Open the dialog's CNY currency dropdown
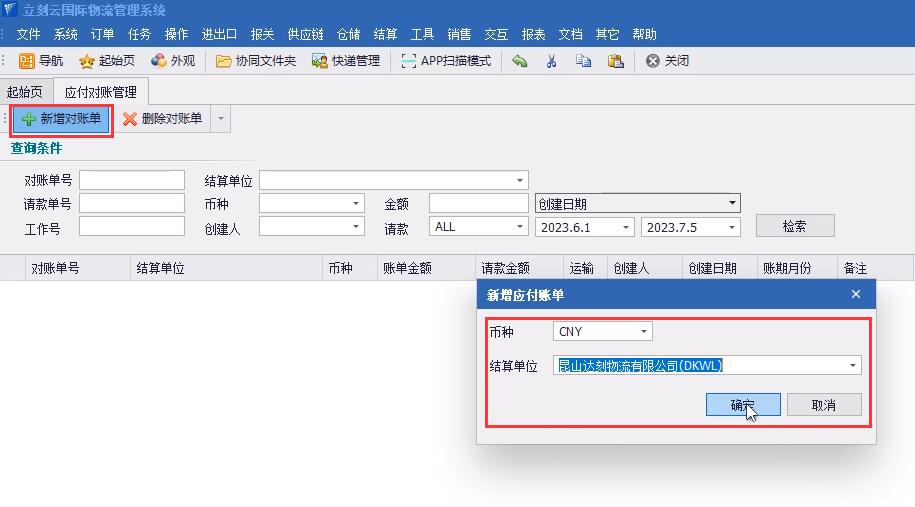Screen dimensions: 915x507 tap(644, 331)
